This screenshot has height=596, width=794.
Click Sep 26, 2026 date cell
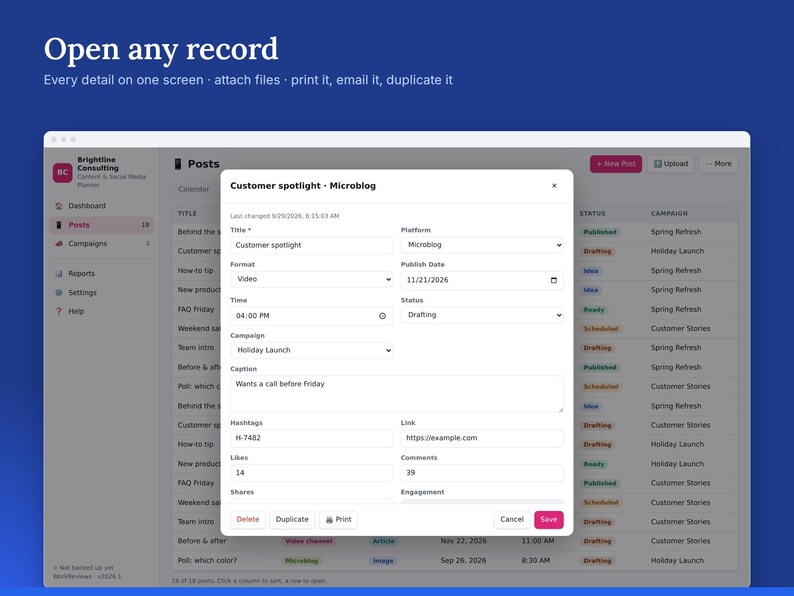coord(463,561)
